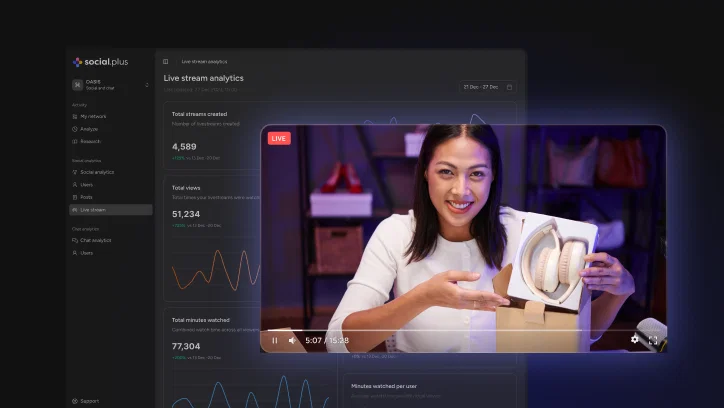Click the My network icon

click(x=75, y=116)
